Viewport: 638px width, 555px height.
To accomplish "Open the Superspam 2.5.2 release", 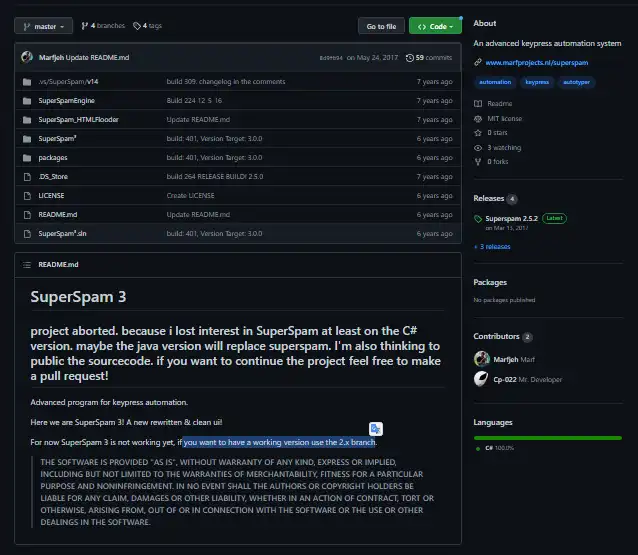I will point(511,219).
